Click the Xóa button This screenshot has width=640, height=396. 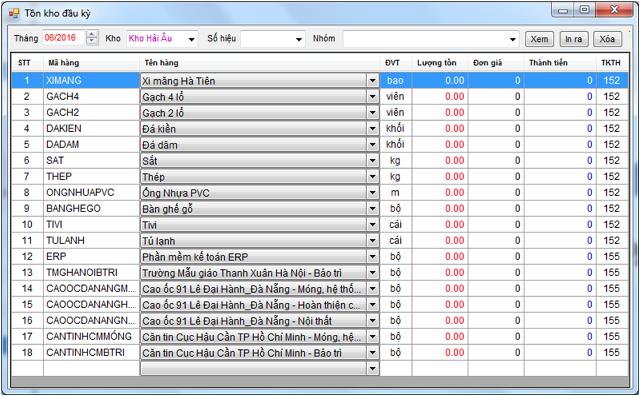click(x=607, y=39)
